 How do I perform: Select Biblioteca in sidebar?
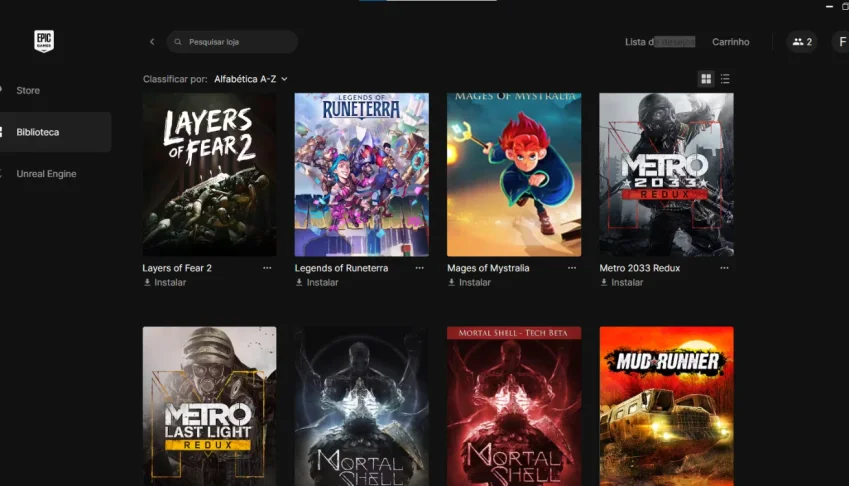tap(56, 132)
